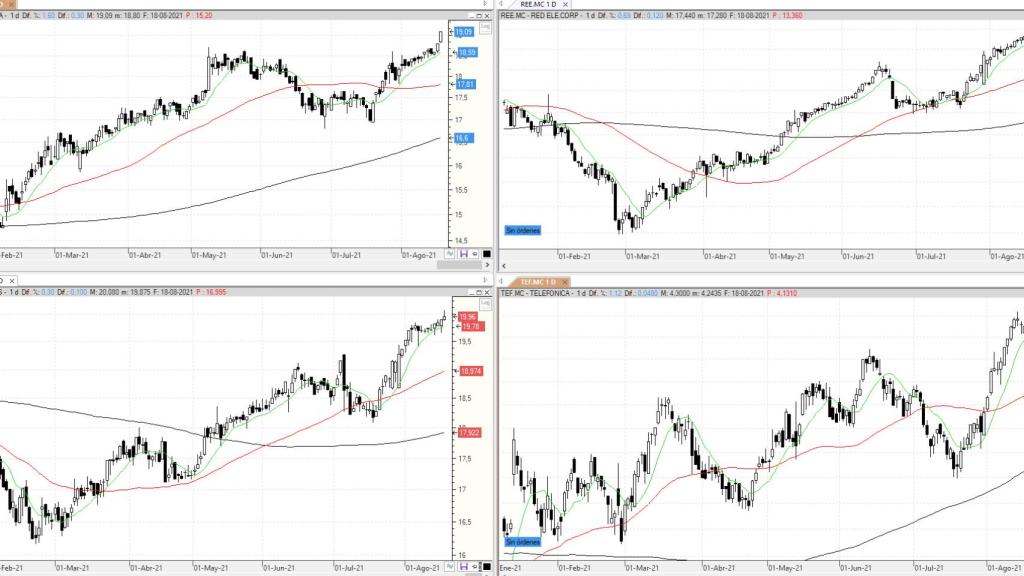Click 'Sin órdenes' label on Telefonica chart
Viewport: 1024px width, 576px height.
coord(523,542)
